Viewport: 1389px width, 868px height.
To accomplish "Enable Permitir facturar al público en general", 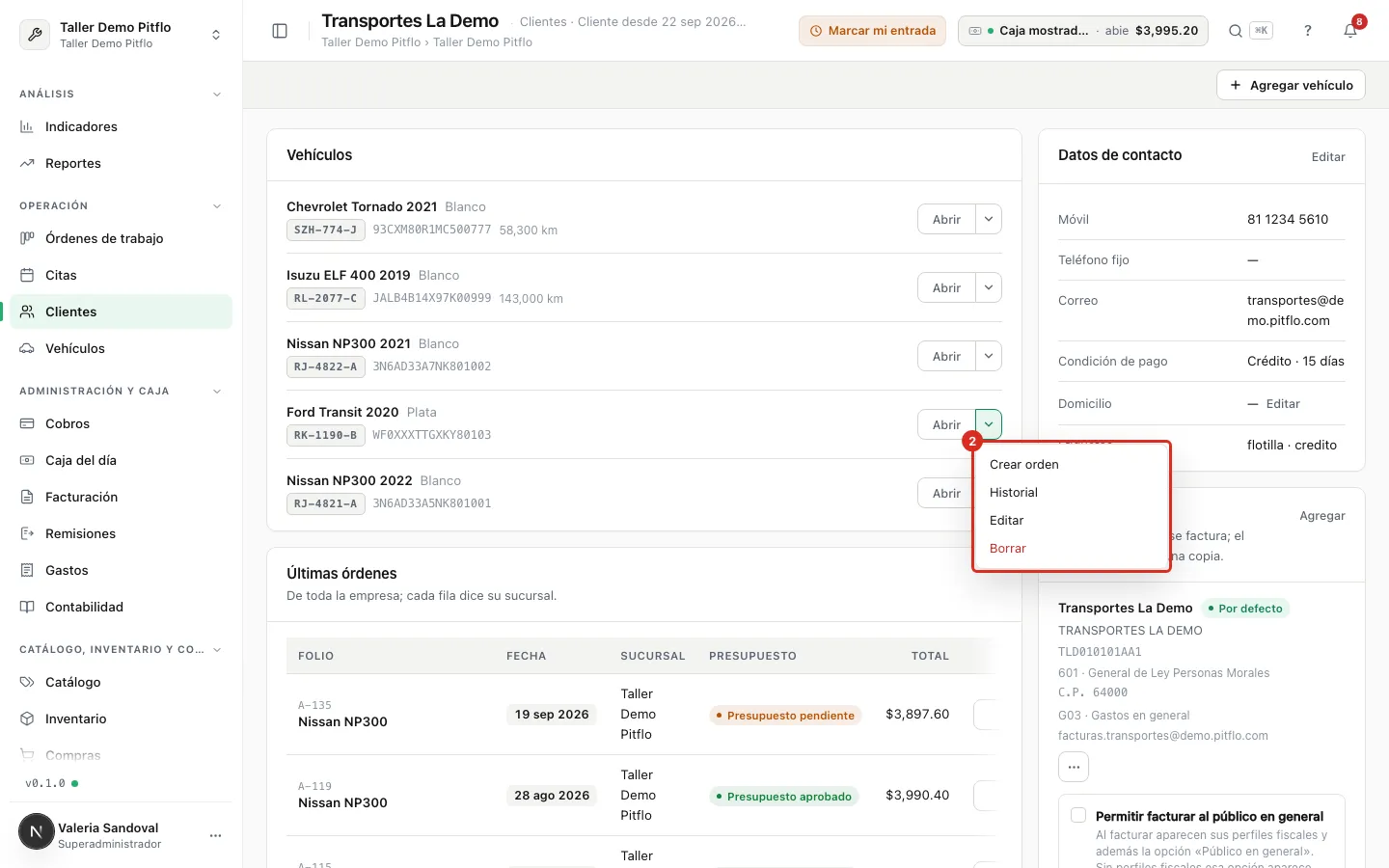I will [x=1078, y=815].
